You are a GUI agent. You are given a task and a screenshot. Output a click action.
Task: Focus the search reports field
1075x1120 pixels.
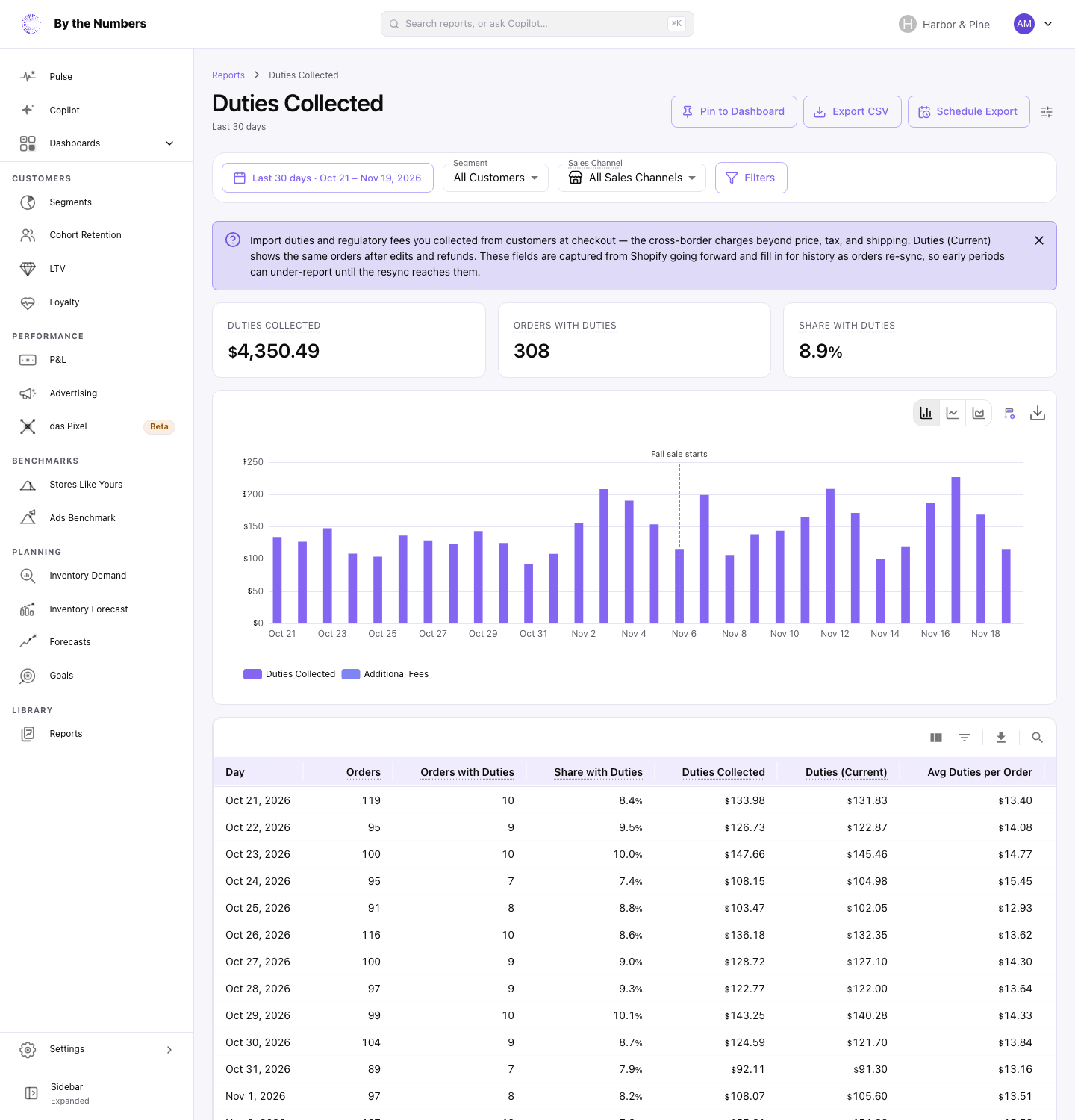click(x=537, y=24)
